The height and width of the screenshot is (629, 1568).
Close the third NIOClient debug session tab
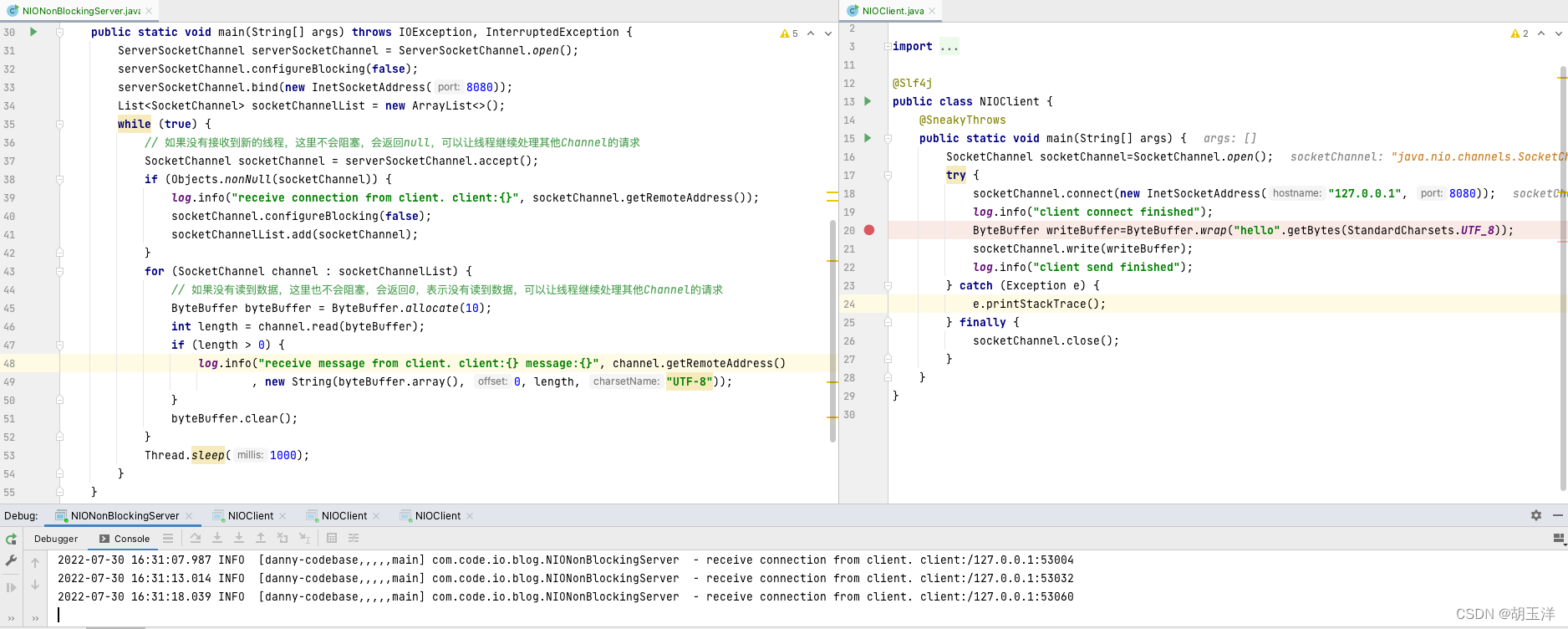(x=470, y=516)
